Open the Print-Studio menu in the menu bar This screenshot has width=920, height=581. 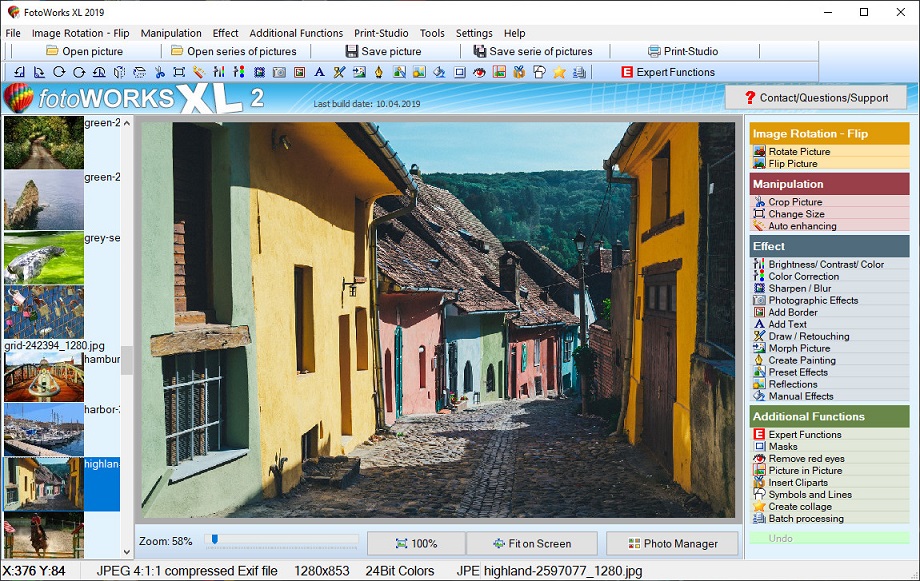coord(381,33)
